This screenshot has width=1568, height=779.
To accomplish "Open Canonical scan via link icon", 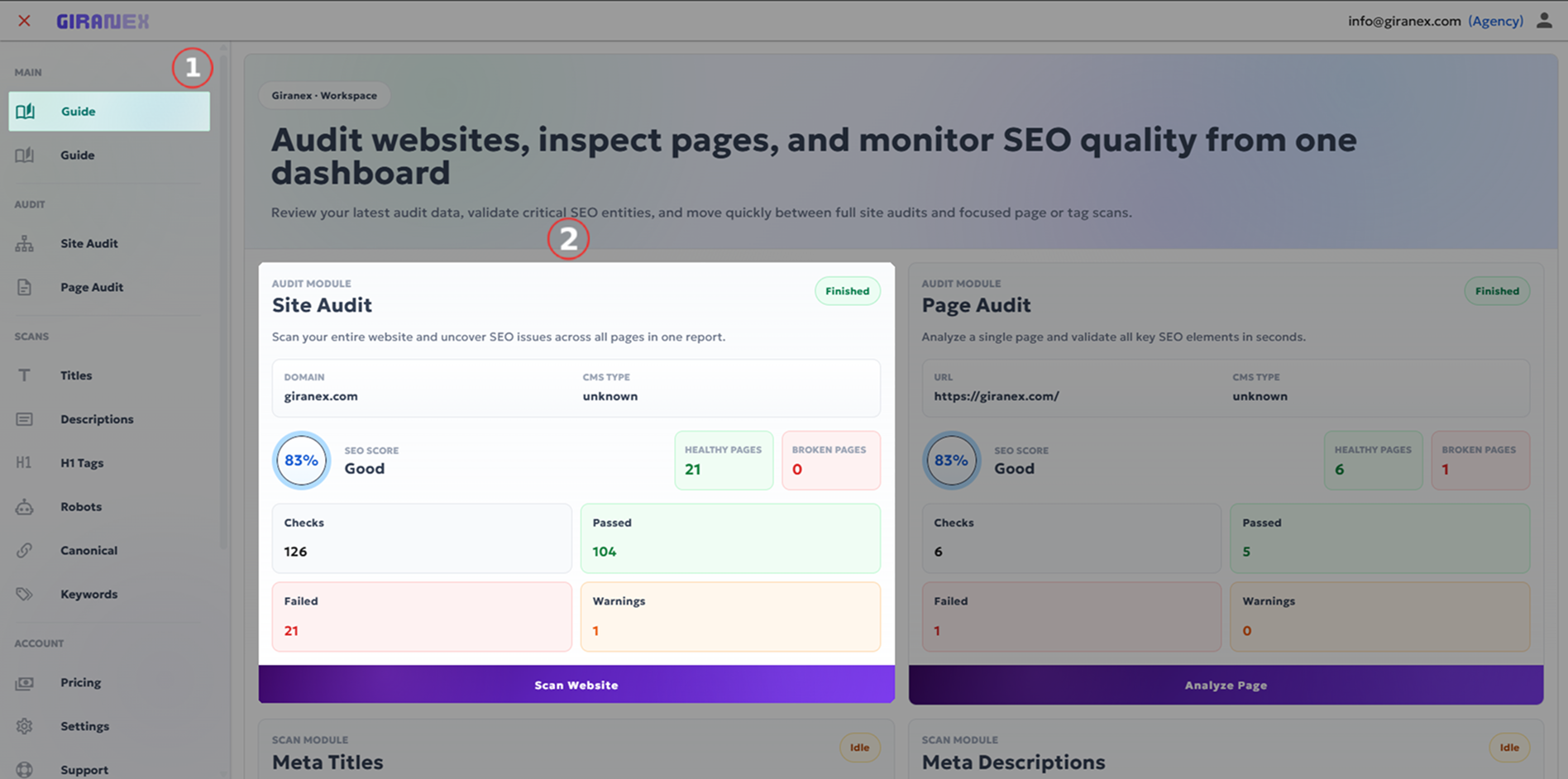I will click(25, 551).
